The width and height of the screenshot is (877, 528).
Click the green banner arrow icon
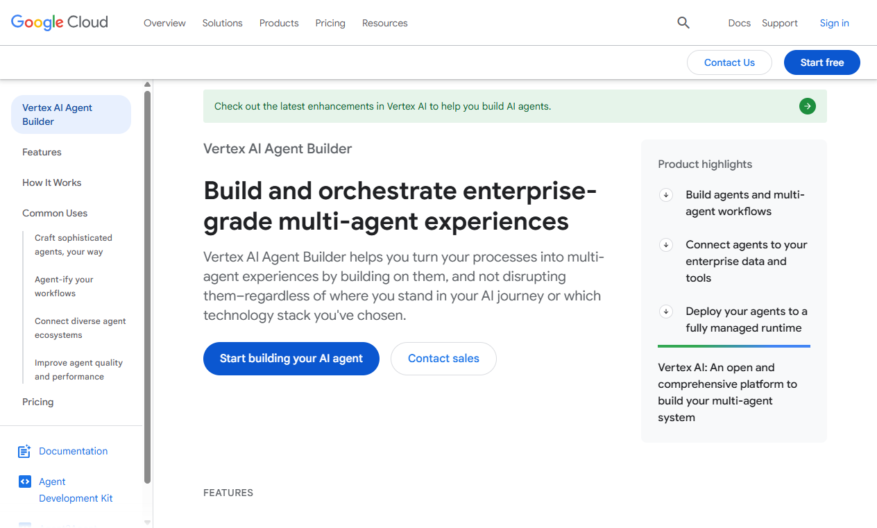coord(807,106)
